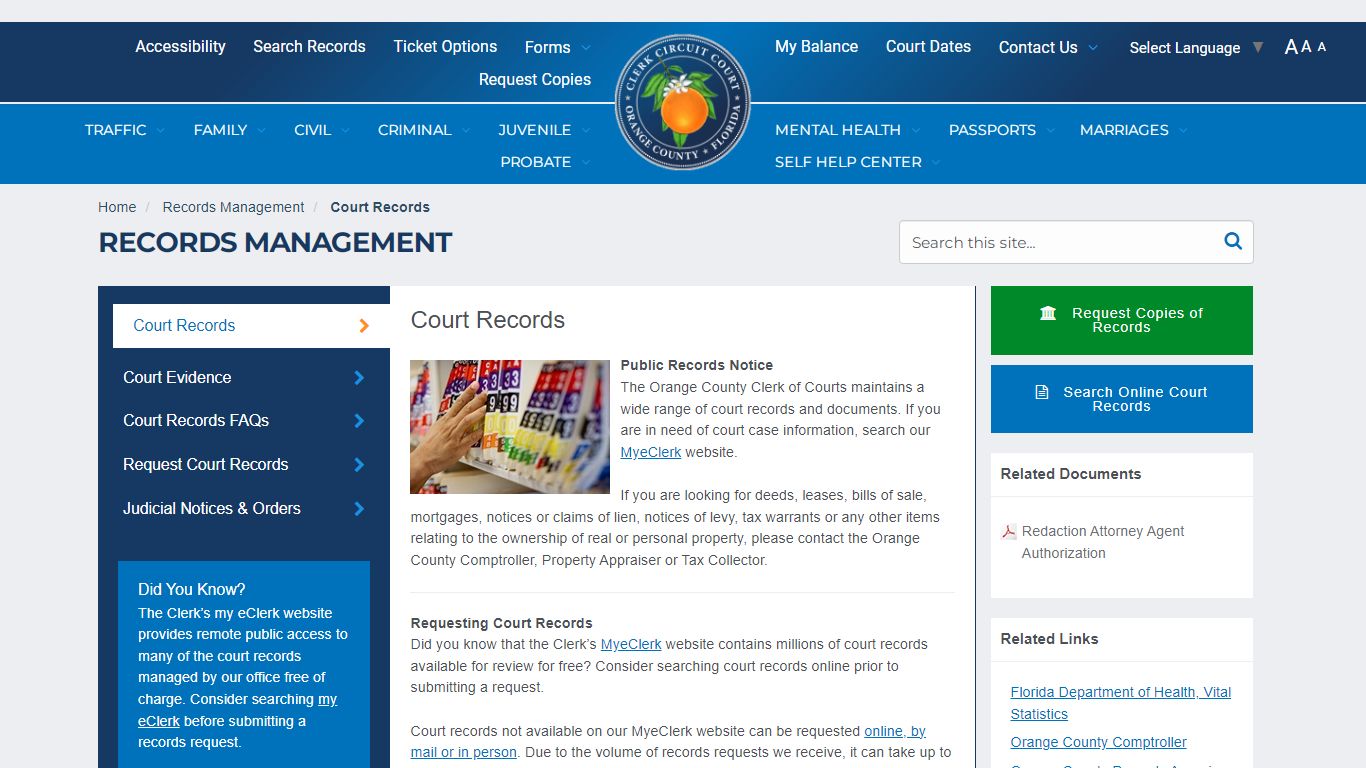Select the largest A font-size icon

tap(1291, 46)
